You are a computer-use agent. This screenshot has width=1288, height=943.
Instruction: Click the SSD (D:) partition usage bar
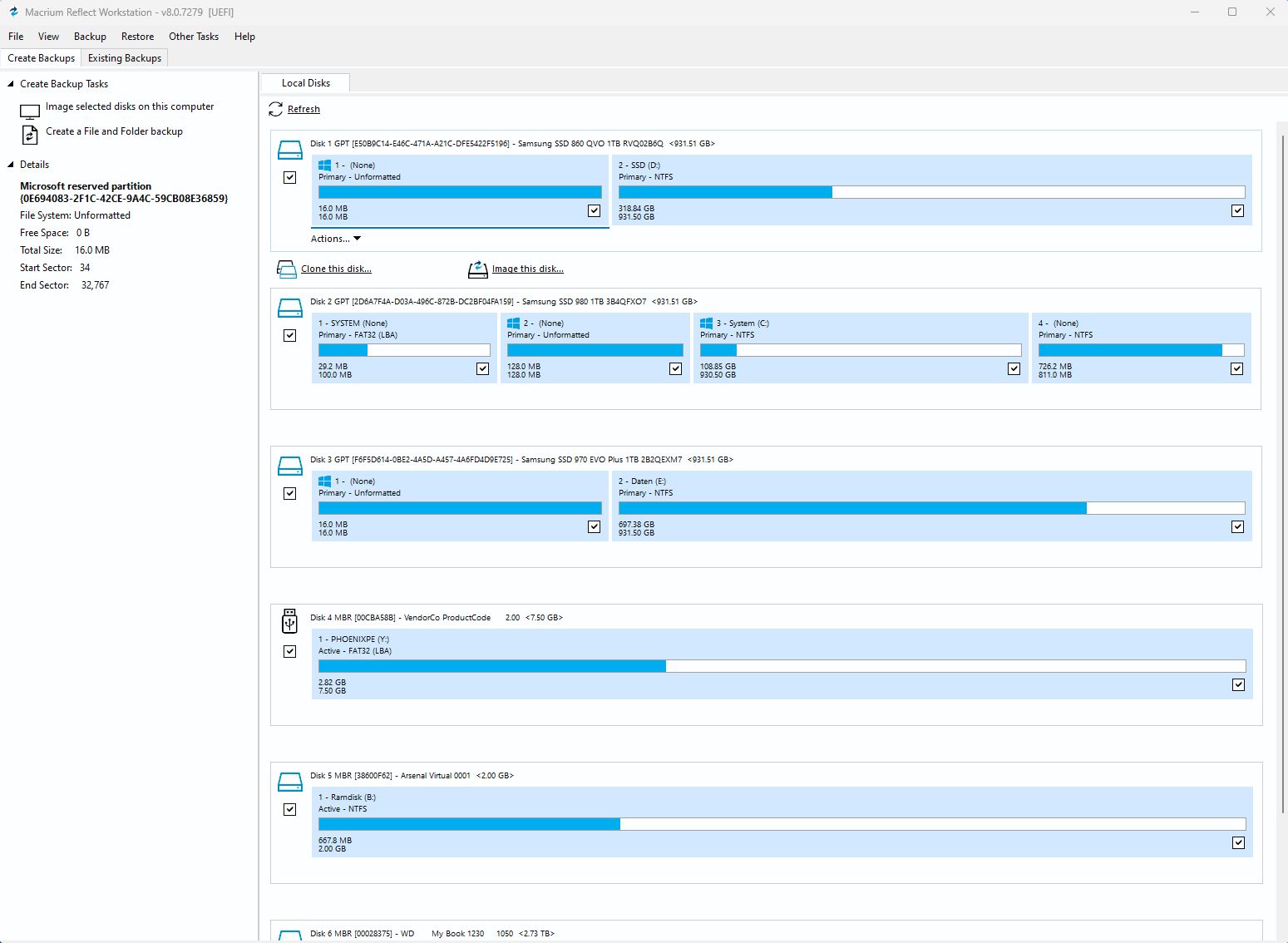coord(931,192)
